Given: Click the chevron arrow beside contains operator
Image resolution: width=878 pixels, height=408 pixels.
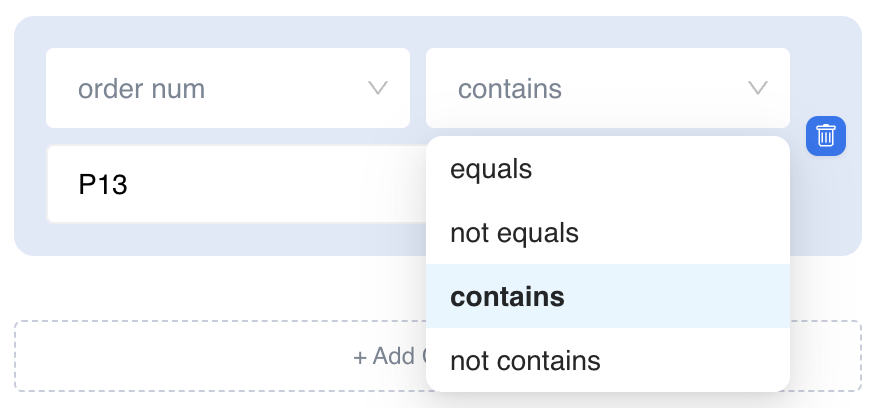Looking at the screenshot, I should coord(758,88).
